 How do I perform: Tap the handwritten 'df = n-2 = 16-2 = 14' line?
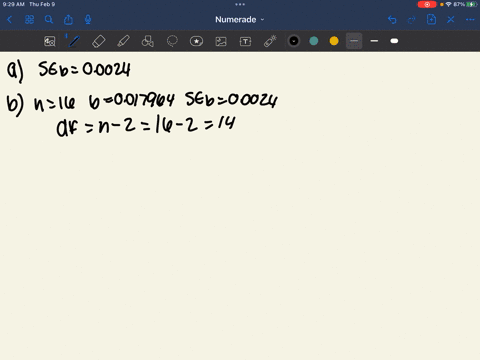click(x=146, y=126)
